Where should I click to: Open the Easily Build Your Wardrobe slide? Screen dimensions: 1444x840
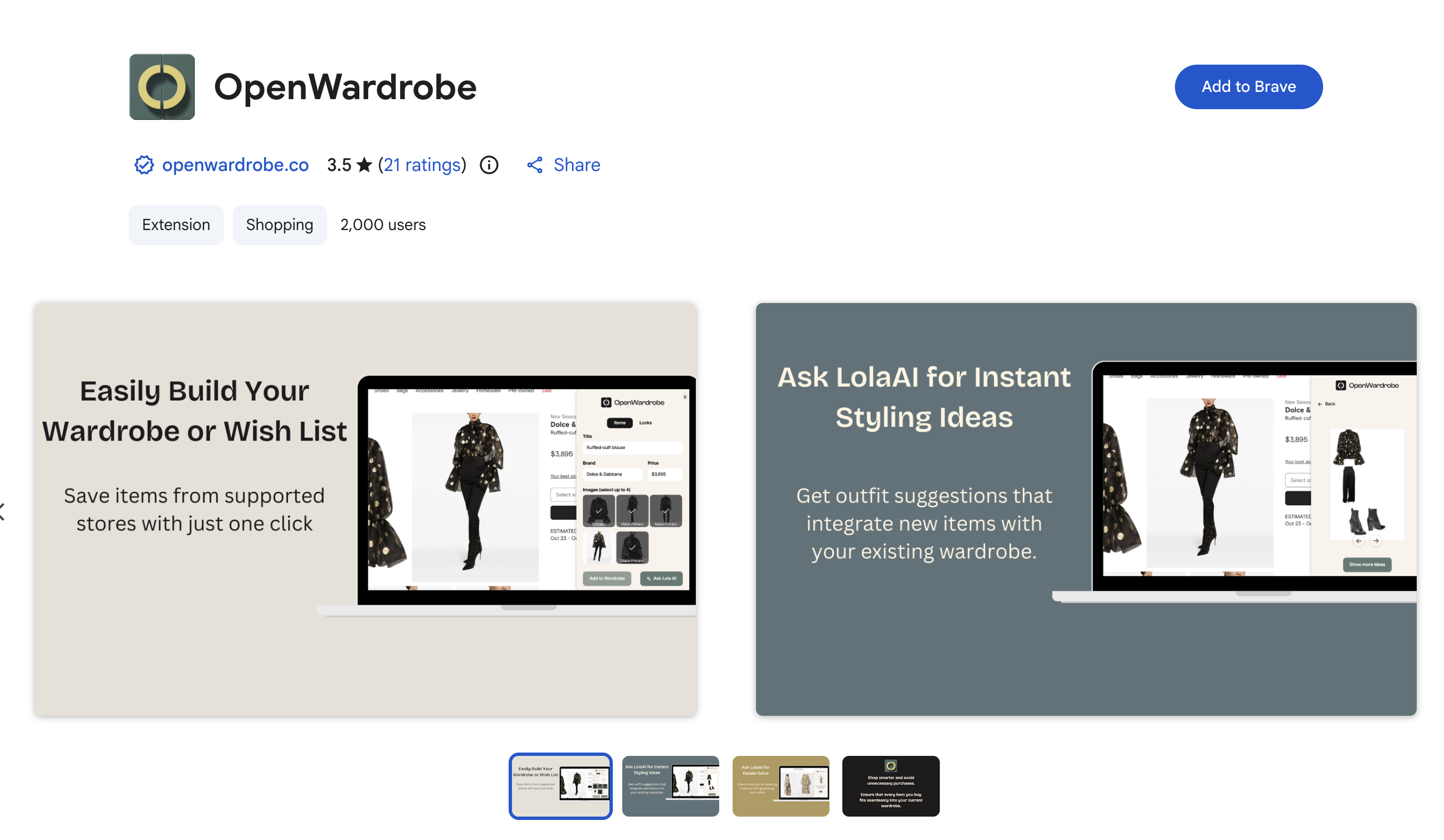365,509
